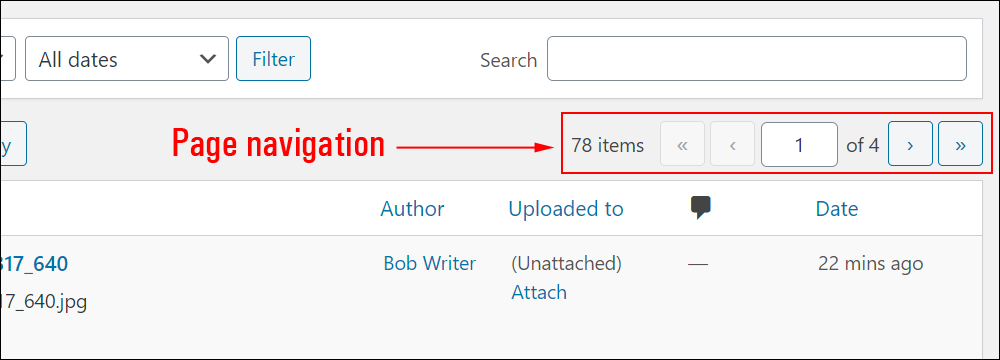Click the Attach link
The width and height of the screenshot is (1000, 360).
click(x=539, y=292)
